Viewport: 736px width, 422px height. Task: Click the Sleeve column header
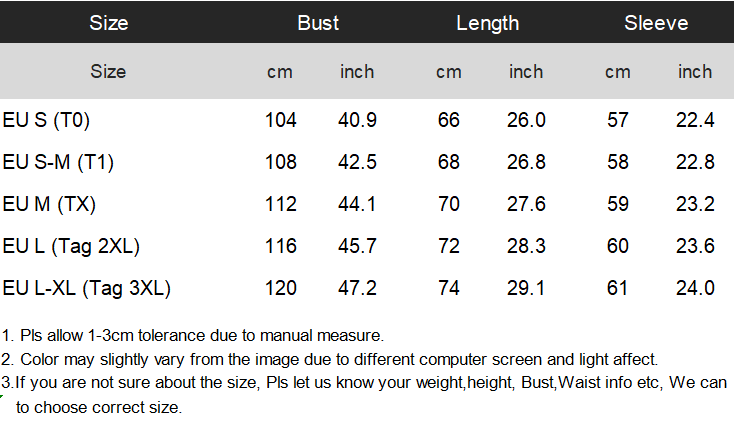[x=656, y=23]
